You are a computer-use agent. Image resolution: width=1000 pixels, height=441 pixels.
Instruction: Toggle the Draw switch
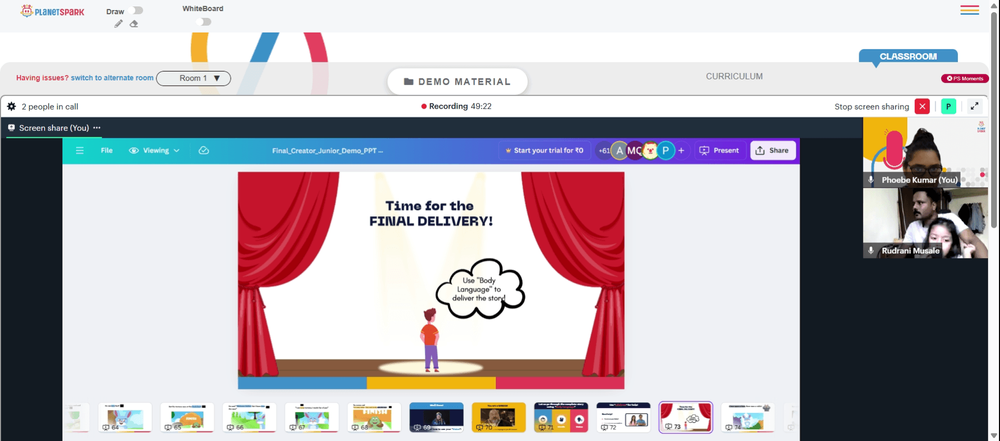(x=135, y=10)
